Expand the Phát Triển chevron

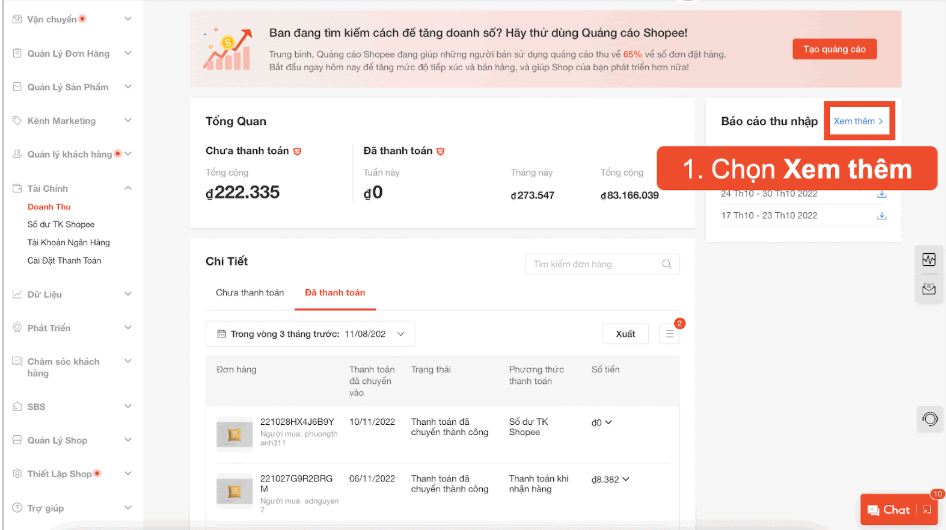point(128,328)
